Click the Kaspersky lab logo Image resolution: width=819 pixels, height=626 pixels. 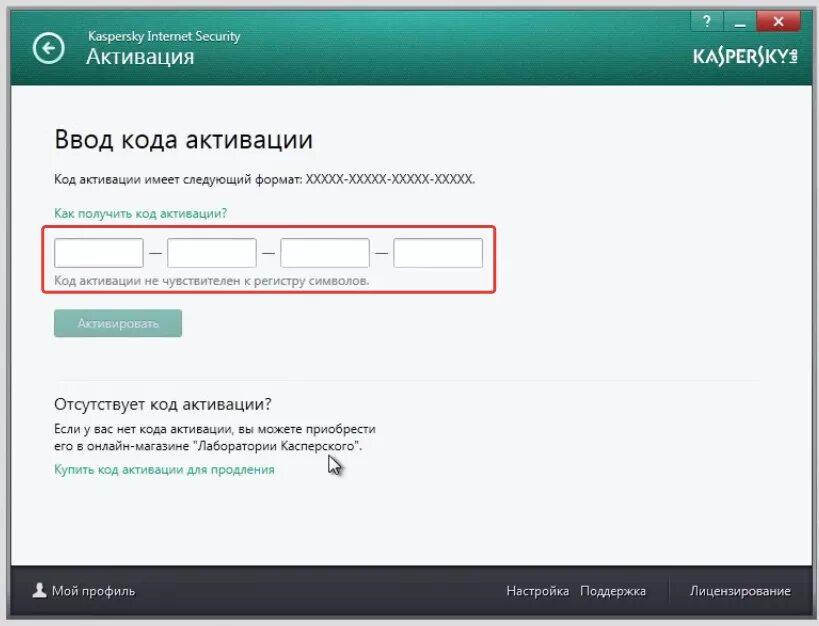tap(745, 56)
